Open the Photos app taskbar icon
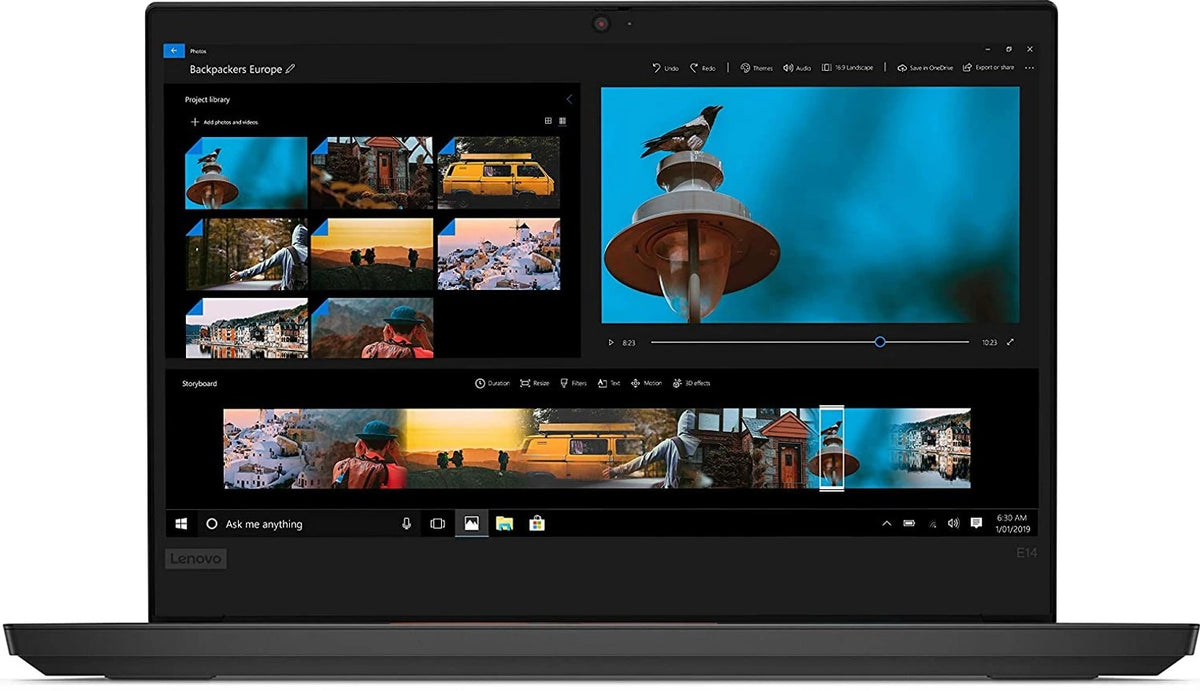The image size is (1200, 691). (x=471, y=523)
